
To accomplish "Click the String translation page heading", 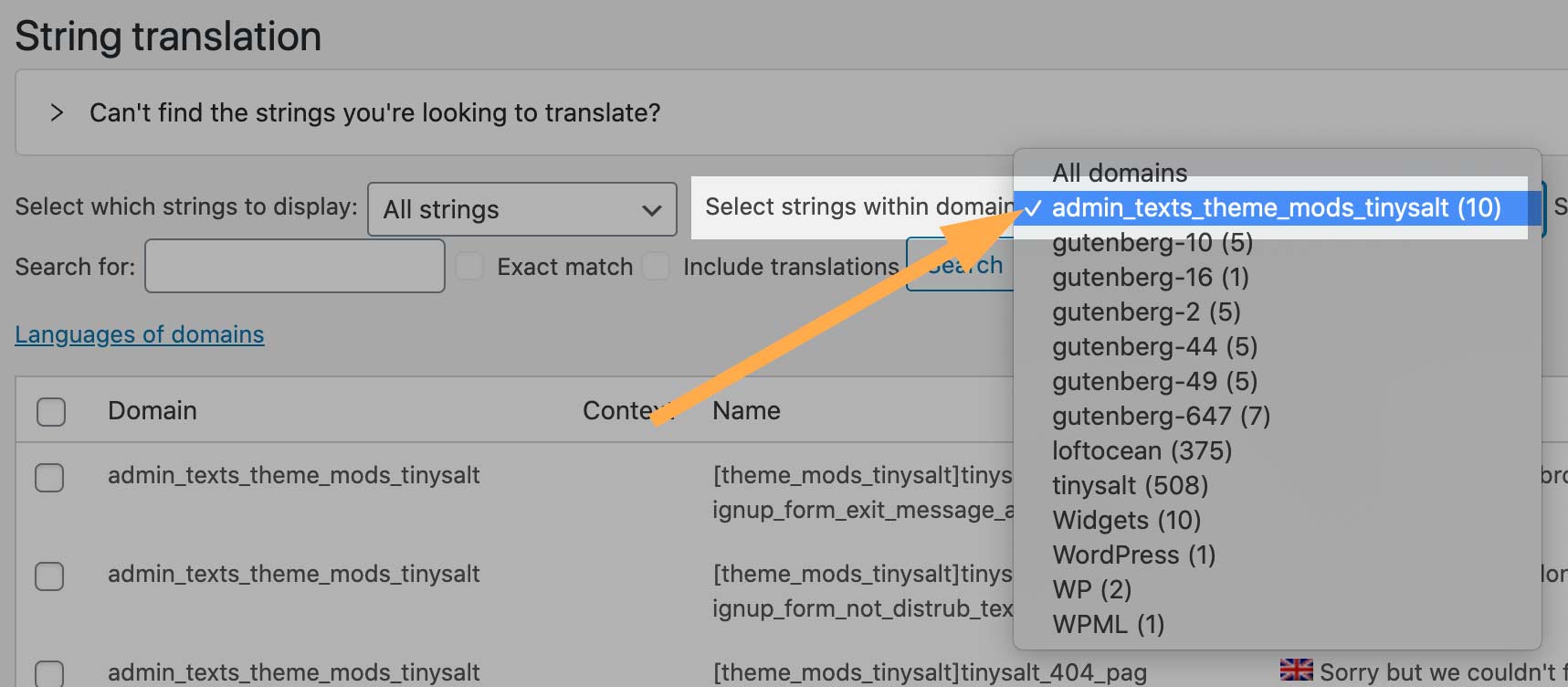I will 168,37.
